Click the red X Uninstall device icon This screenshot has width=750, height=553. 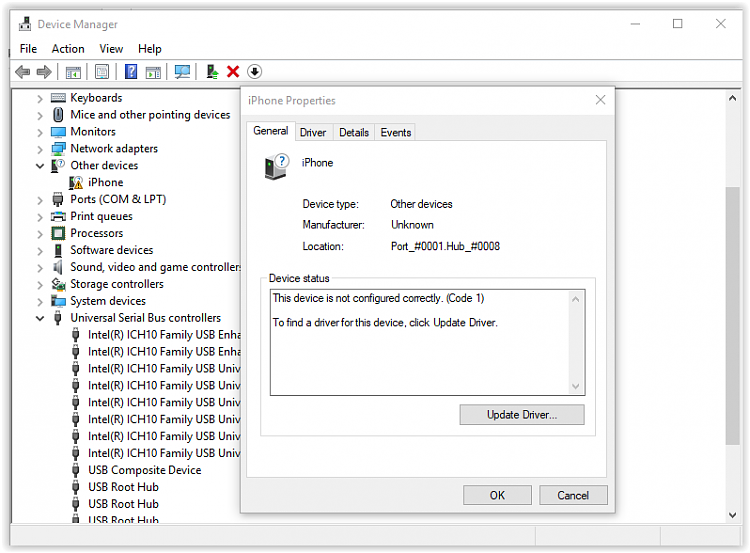[233, 72]
